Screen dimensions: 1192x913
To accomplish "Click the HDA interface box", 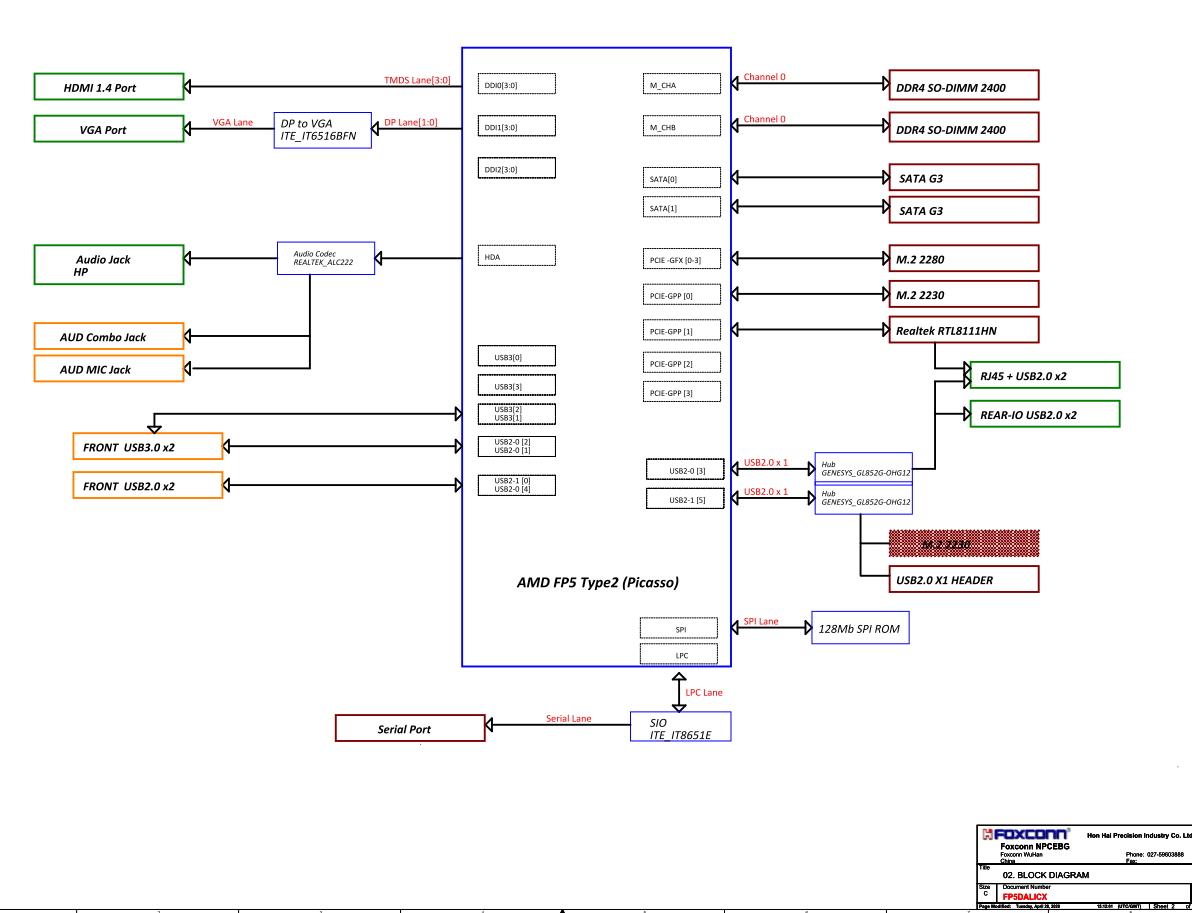I will point(517,256).
